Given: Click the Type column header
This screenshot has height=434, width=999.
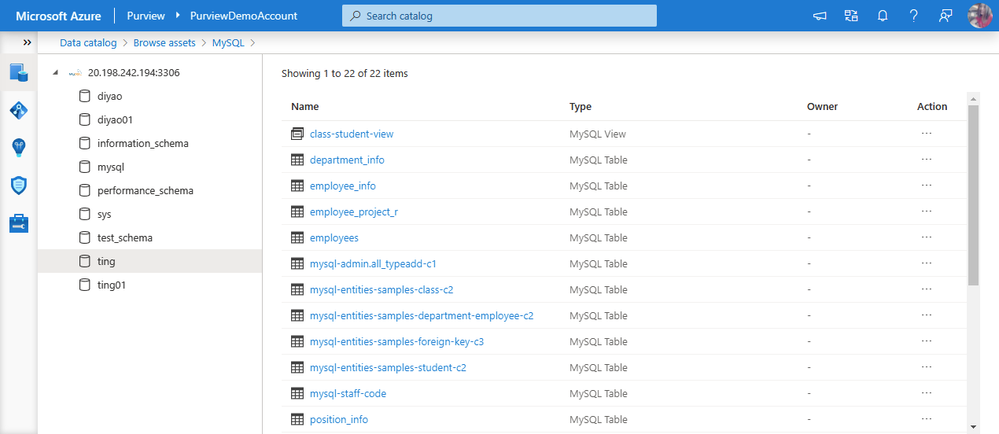Looking at the screenshot, I should pyautogui.click(x=581, y=106).
